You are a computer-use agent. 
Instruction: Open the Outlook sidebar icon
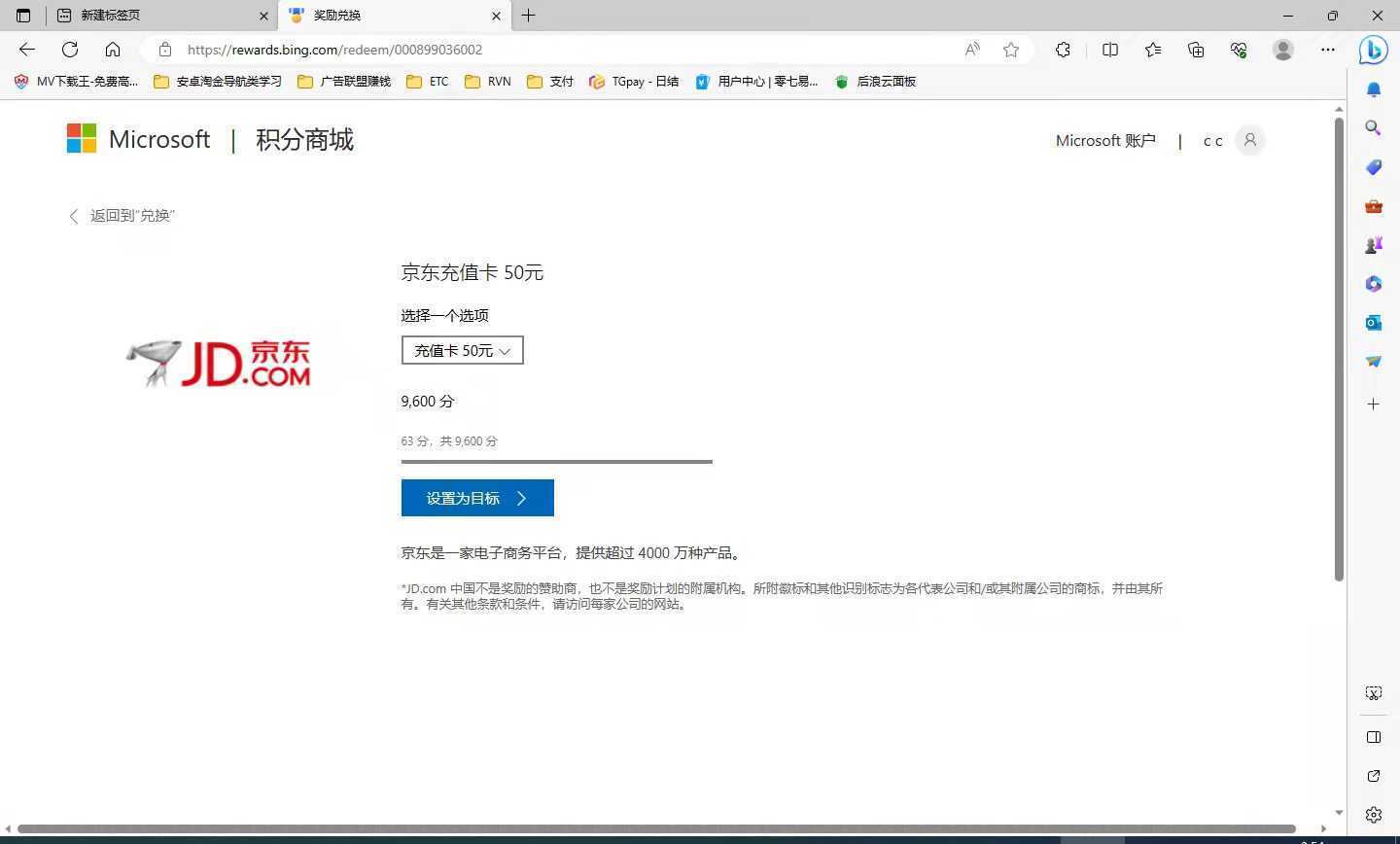[x=1373, y=322]
